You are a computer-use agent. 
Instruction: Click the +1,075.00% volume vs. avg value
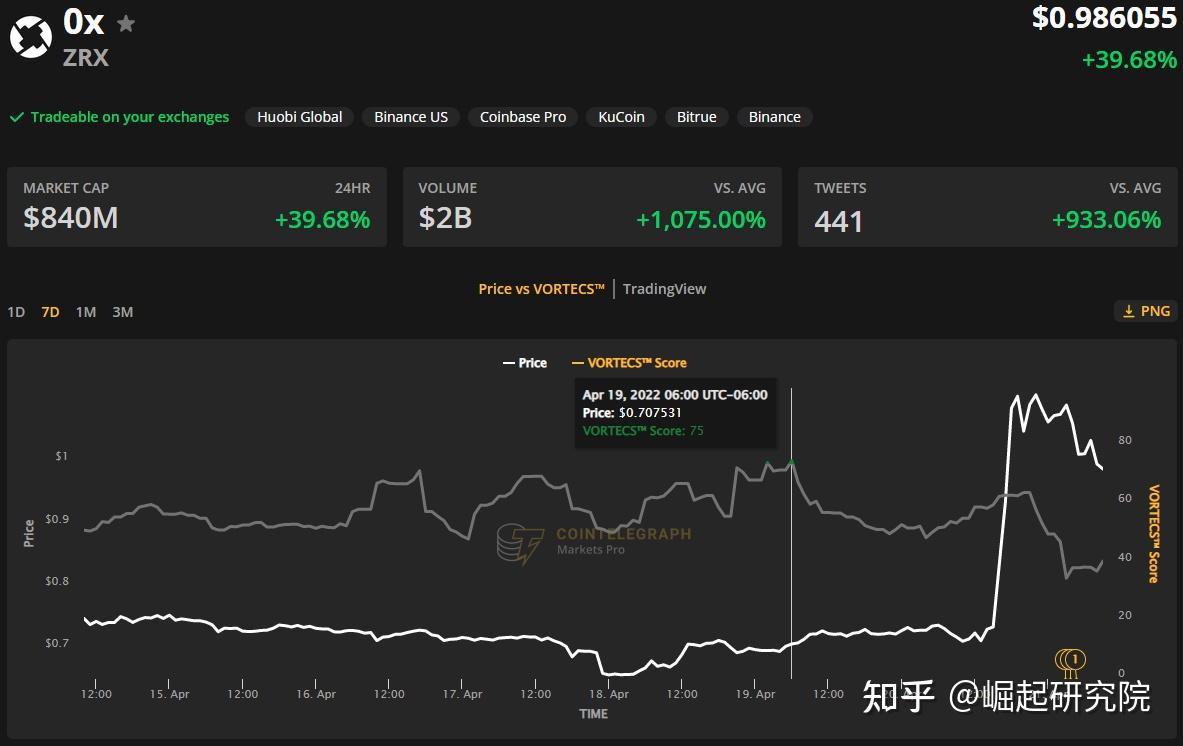[x=701, y=220]
